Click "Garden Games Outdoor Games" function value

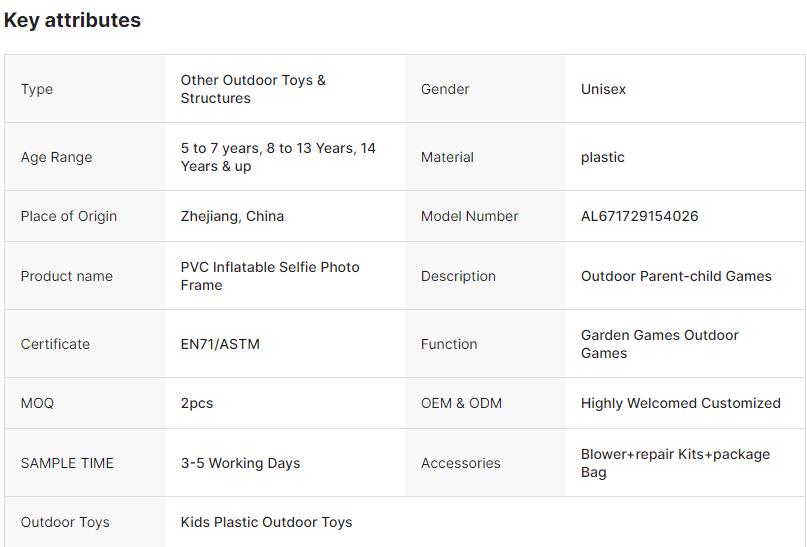click(659, 344)
